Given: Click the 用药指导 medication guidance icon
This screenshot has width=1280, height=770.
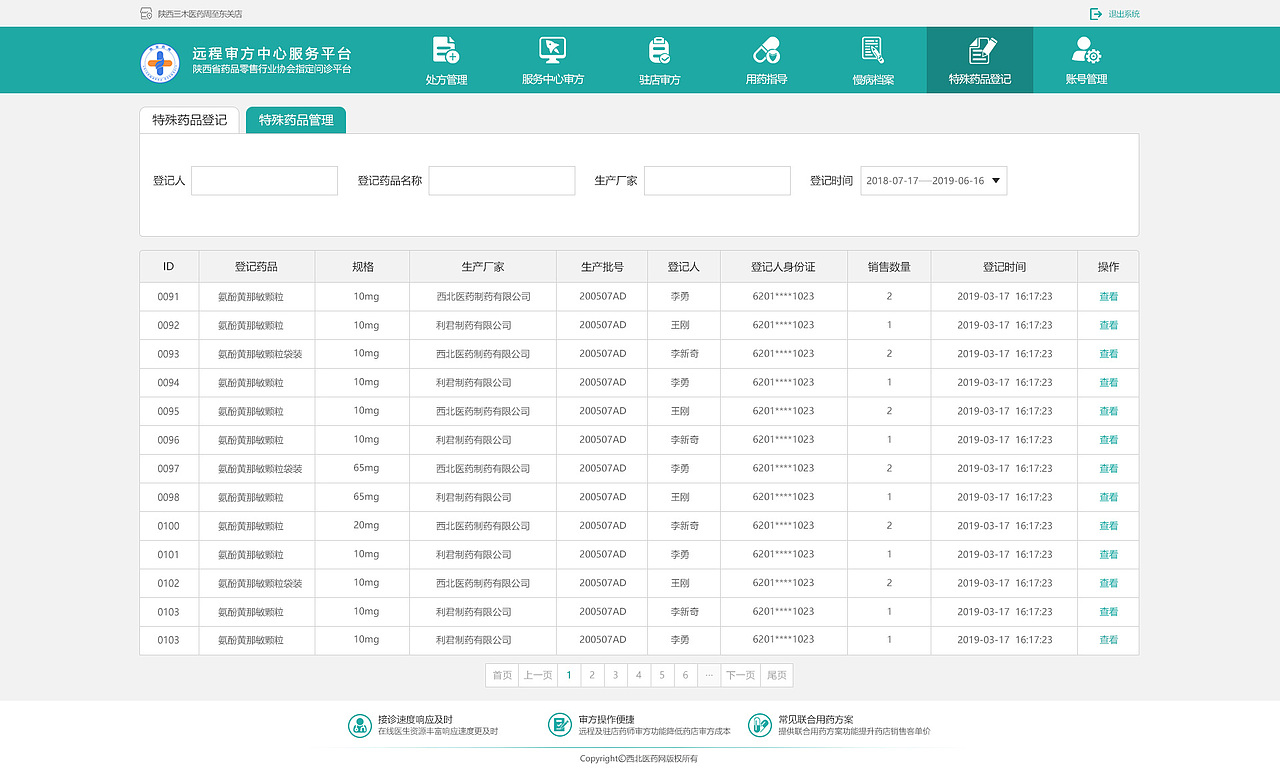Looking at the screenshot, I should [x=765, y=60].
